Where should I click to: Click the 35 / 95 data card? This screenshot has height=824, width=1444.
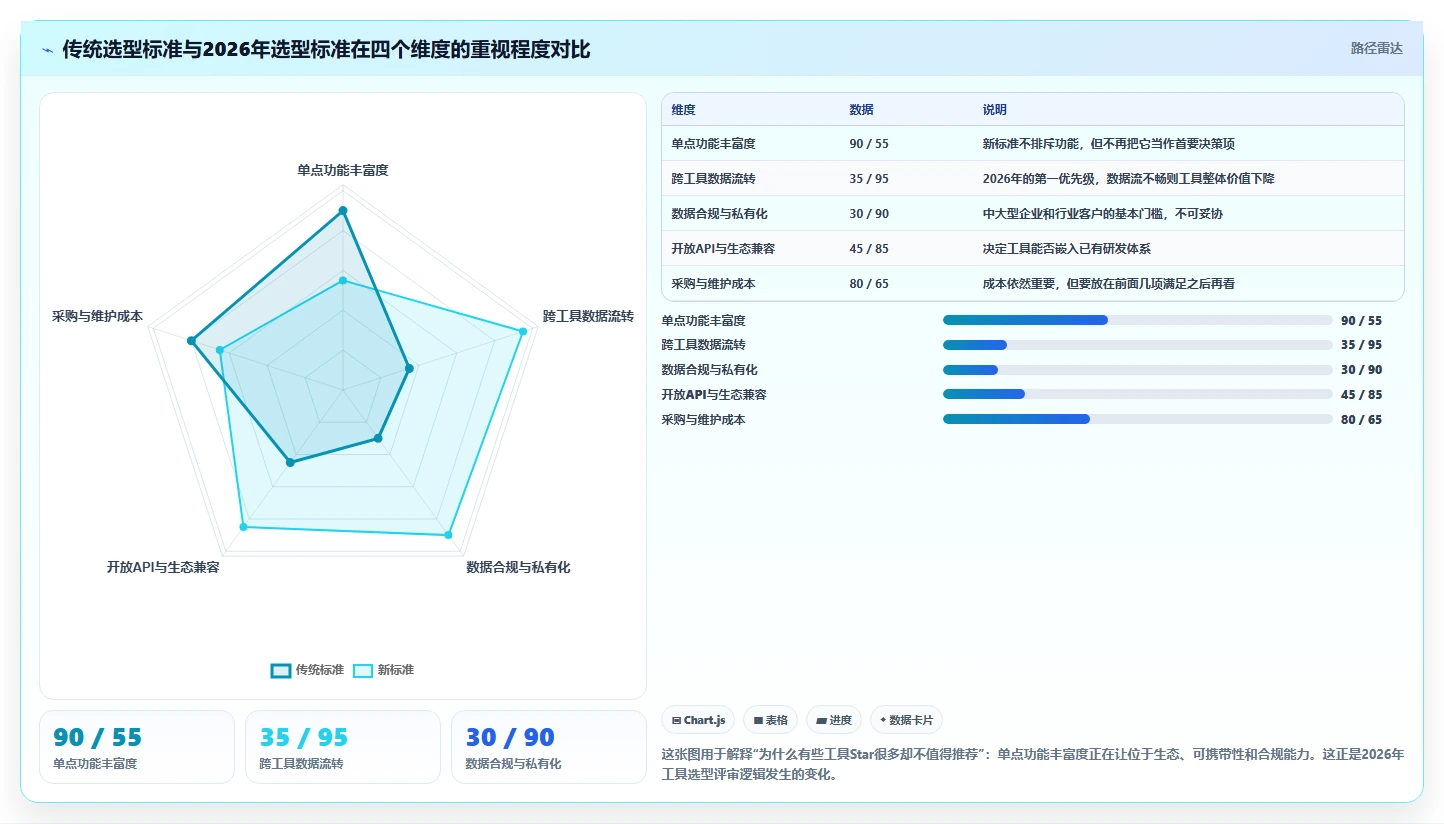click(x=343, y=747)
